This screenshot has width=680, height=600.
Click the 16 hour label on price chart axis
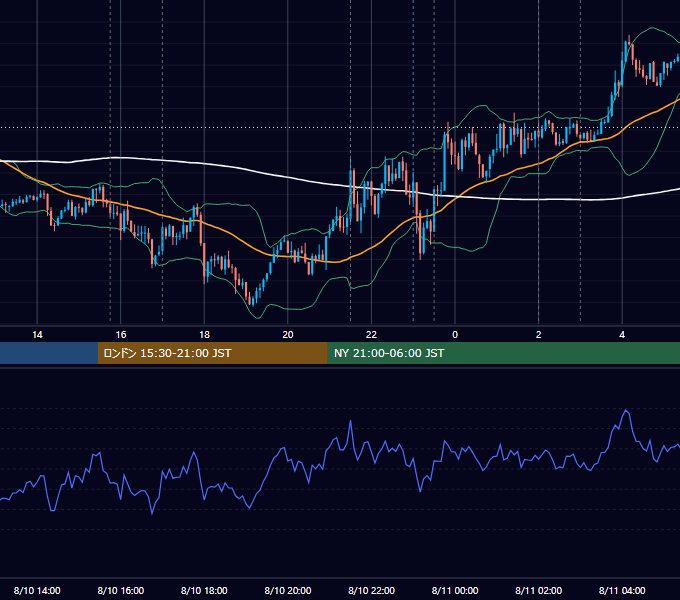click(x=121, y=335)
